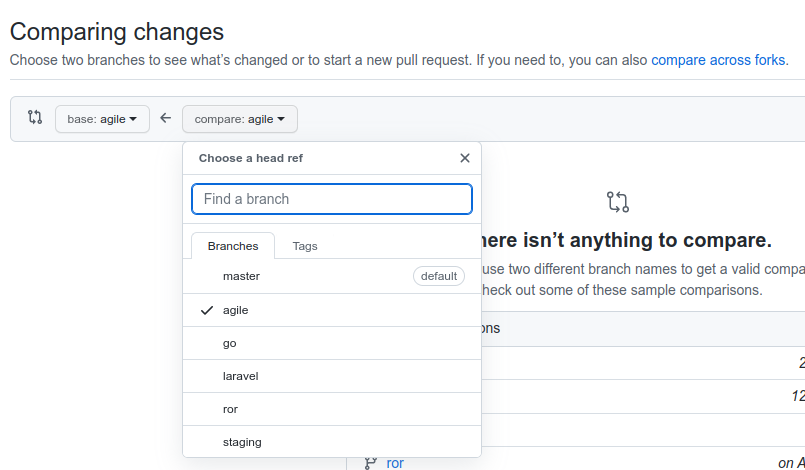The width and height of the screenshot is (805, 470).
Task: Choose the go branch
Action: 230,343
